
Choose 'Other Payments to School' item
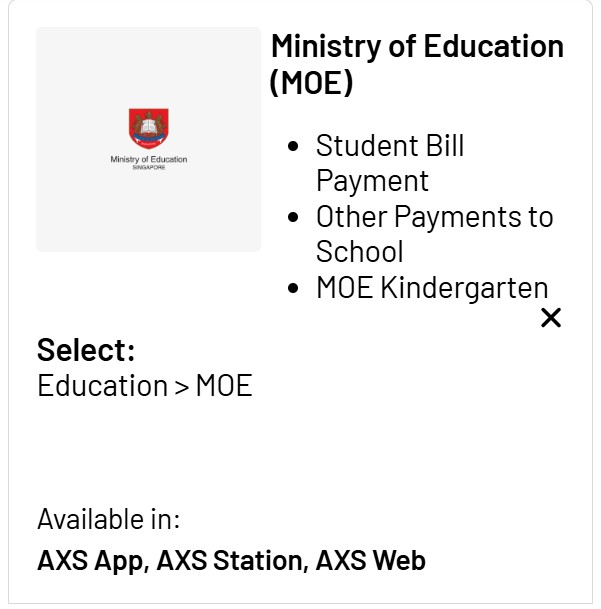(x=434, y=233)
